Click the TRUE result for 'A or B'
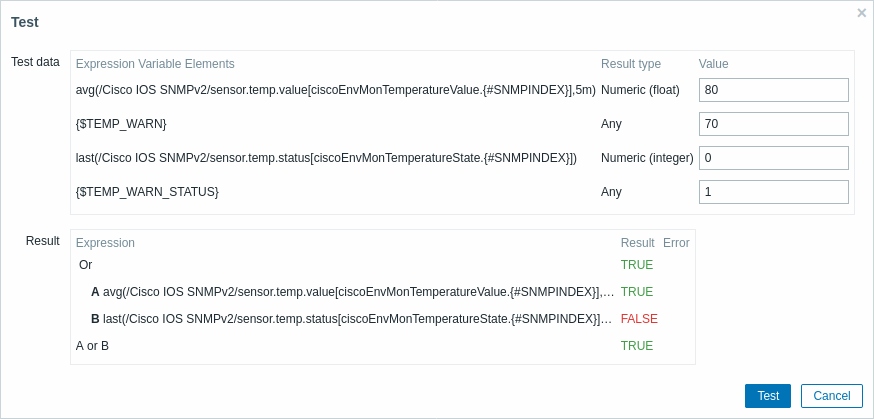Screen dimensions: 874x419 pyautogui.click(x=637, y=346)
